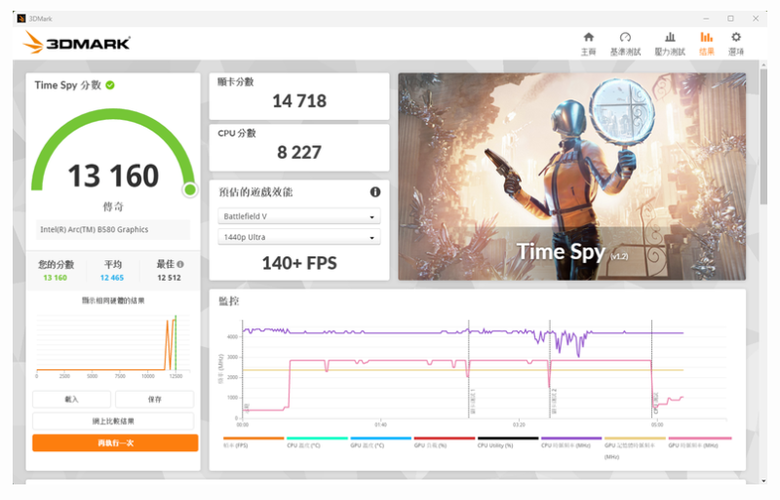Toggle the pink GPU clock (MHz) legend
The width and height of the screenshot is (780, 500).
pyautogui.click(x=700, y=442)
